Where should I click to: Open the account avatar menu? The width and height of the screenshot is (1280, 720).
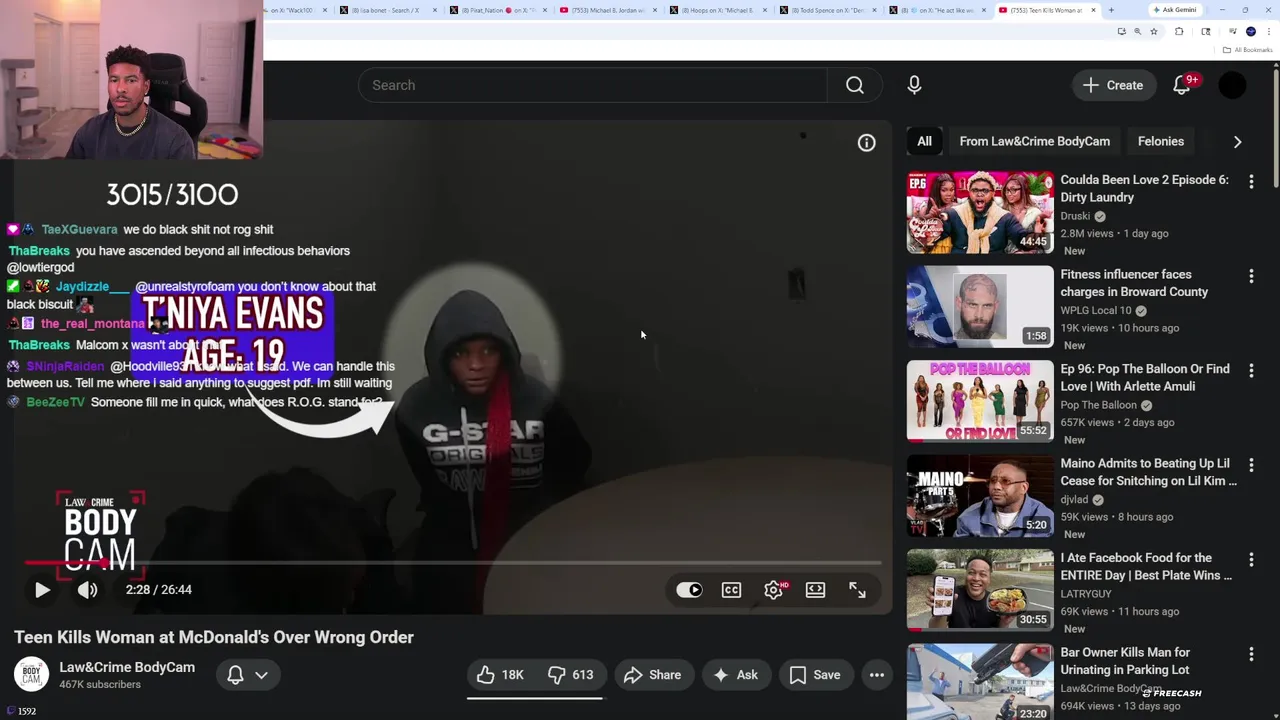point(1233,85)
